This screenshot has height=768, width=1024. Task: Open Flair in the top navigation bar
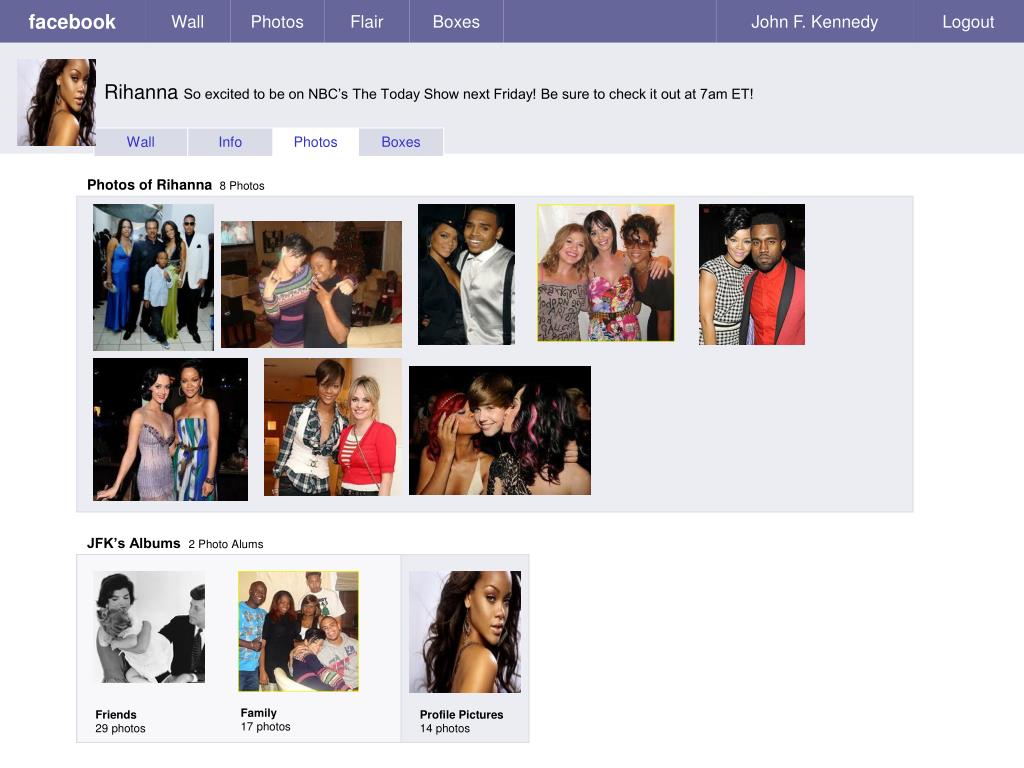(366, 22)
